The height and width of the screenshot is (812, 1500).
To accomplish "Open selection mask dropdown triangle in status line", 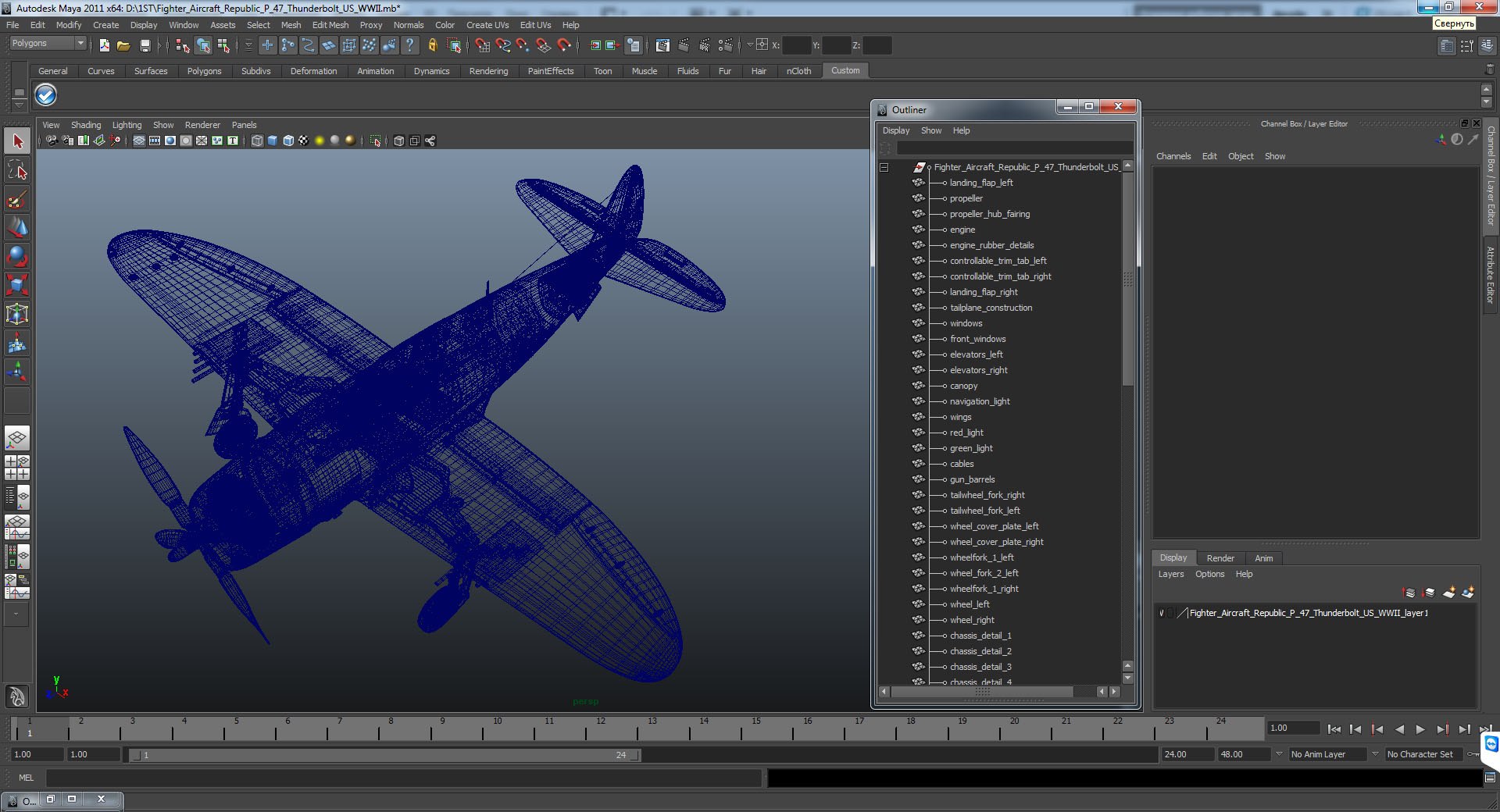I will [248, 46].
